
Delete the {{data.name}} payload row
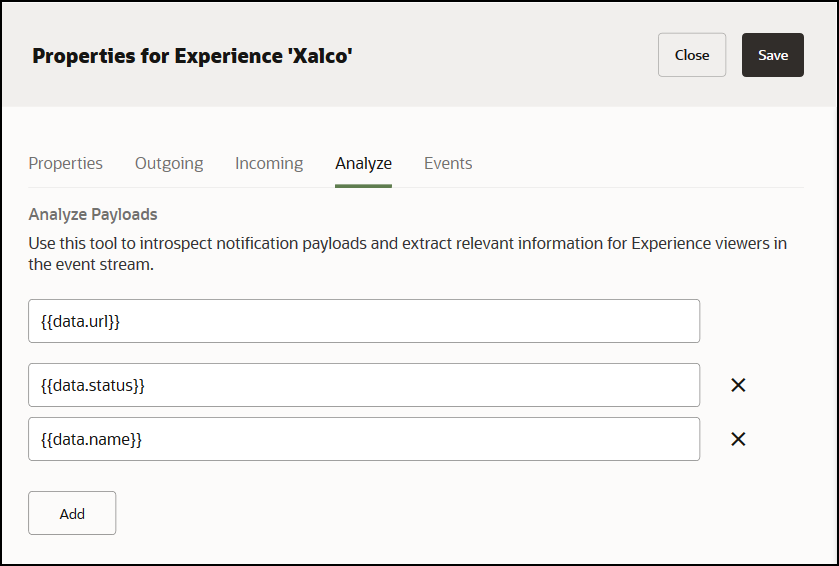click(x=738, y=439)
